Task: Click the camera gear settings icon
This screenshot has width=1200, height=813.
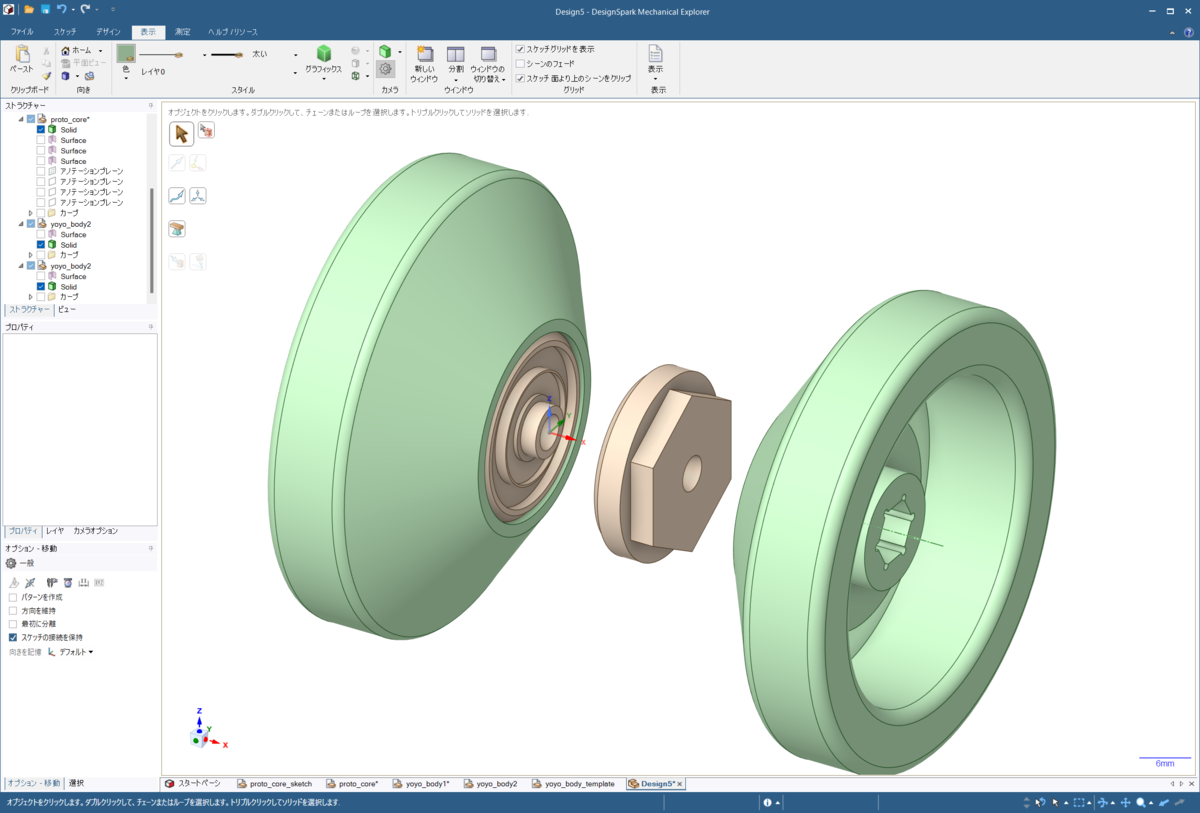Action: [x=385, y=69]
